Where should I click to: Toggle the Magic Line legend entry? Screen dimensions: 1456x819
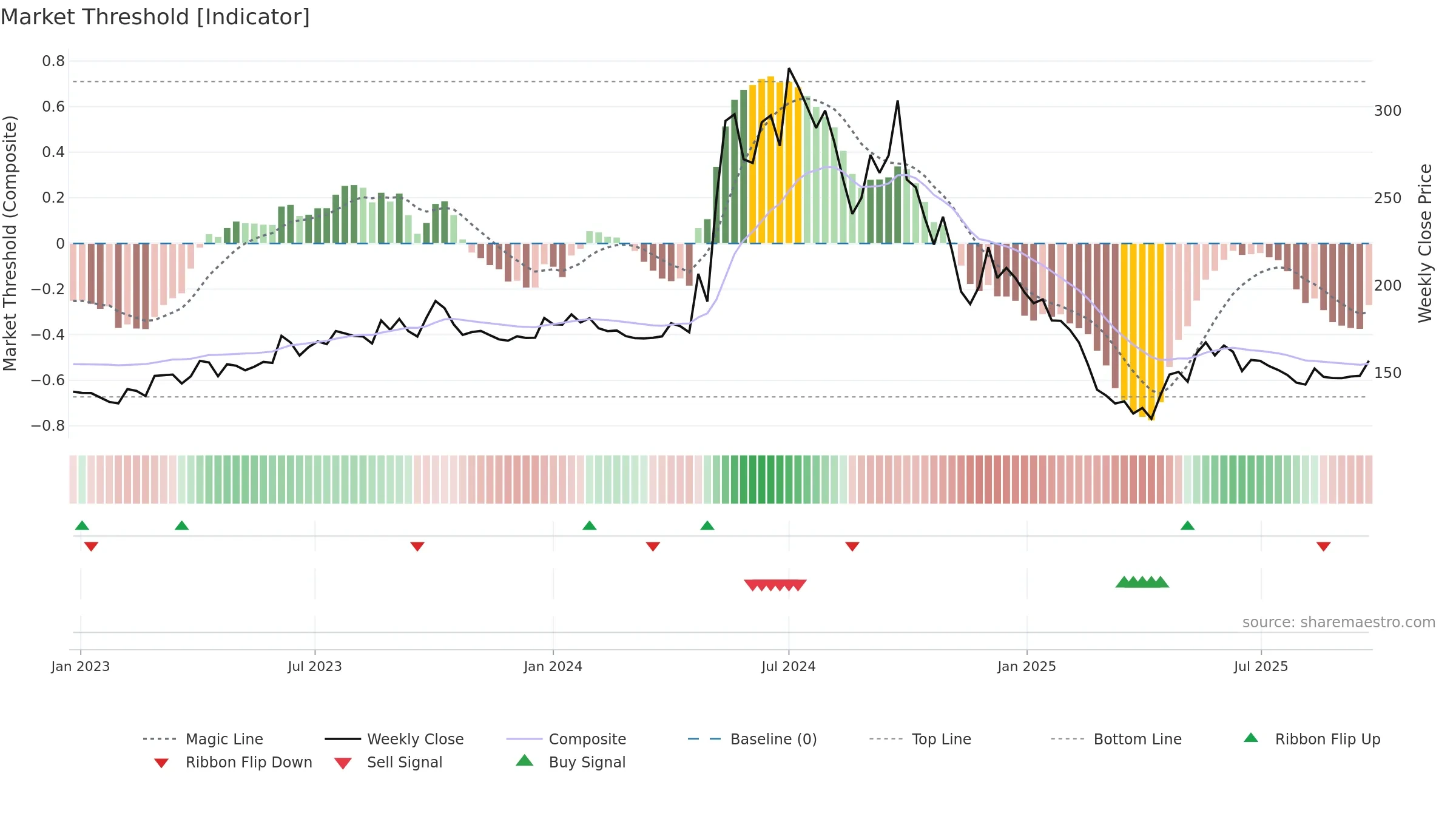coord(203,739)
